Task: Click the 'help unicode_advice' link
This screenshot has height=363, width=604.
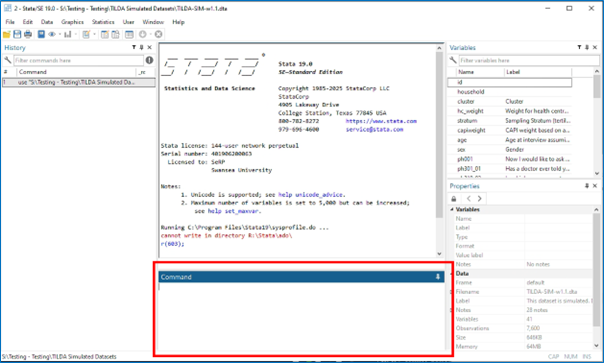Action: (310, 195)
